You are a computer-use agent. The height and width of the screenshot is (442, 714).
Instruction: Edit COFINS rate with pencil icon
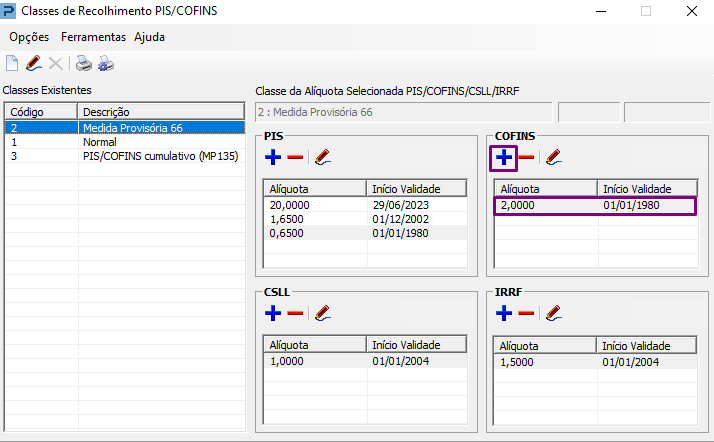pyautogui.click(x=553, y=157)
